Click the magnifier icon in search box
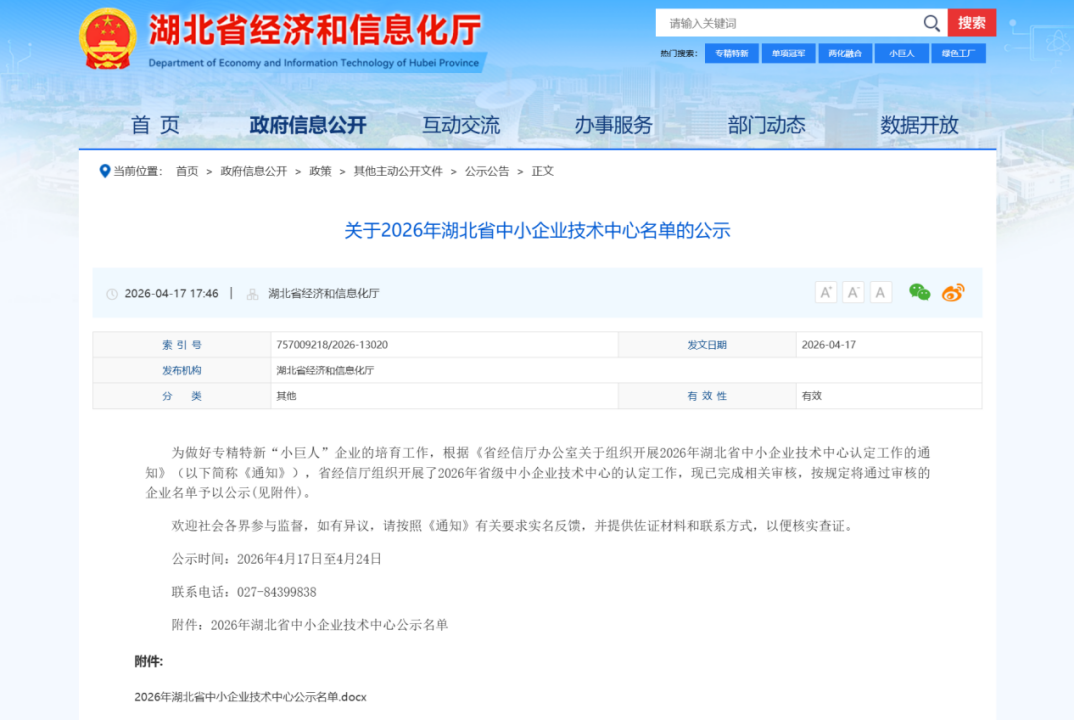 [931, 23]
